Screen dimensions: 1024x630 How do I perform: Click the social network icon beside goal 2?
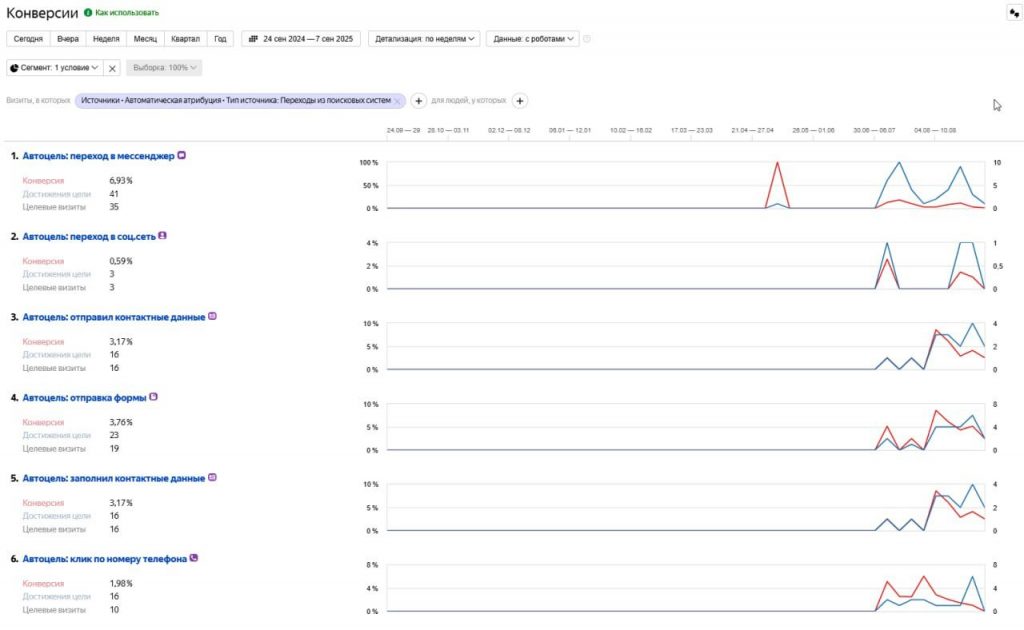(x=162, y=236)
